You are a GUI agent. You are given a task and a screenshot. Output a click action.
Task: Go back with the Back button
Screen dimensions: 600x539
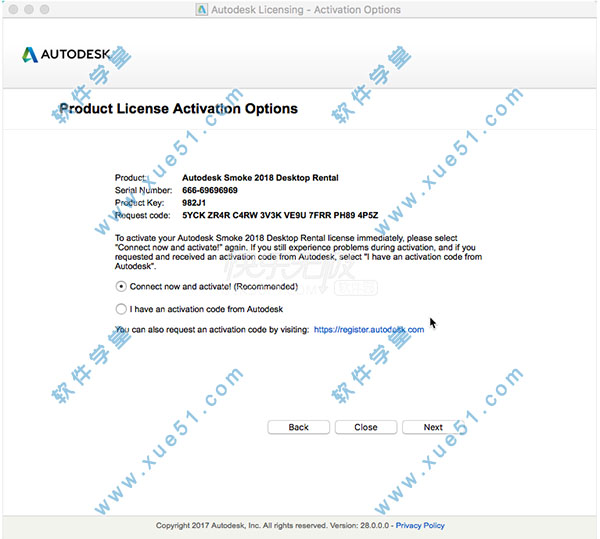[298, 427]
